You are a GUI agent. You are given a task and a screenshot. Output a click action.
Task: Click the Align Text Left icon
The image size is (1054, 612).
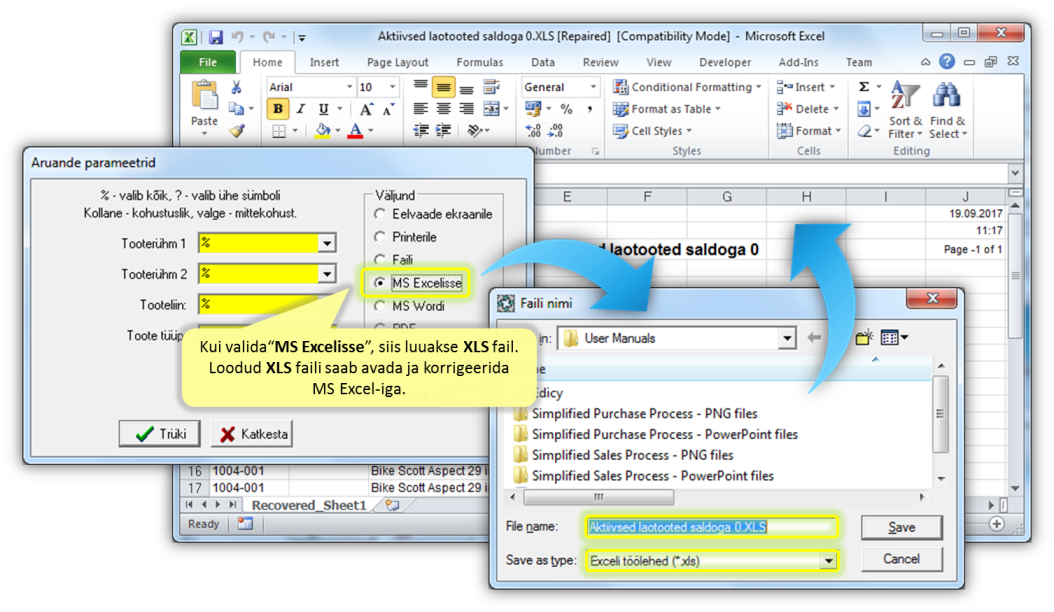421,109
